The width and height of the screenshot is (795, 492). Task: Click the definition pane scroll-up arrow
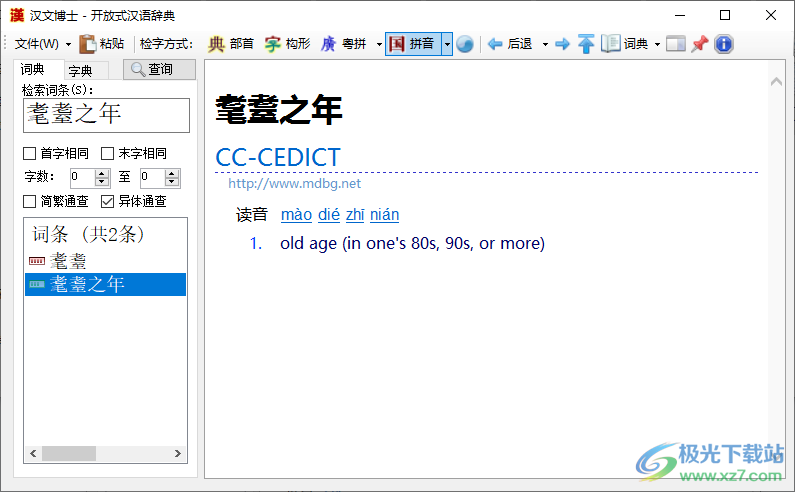pos(776,81)
